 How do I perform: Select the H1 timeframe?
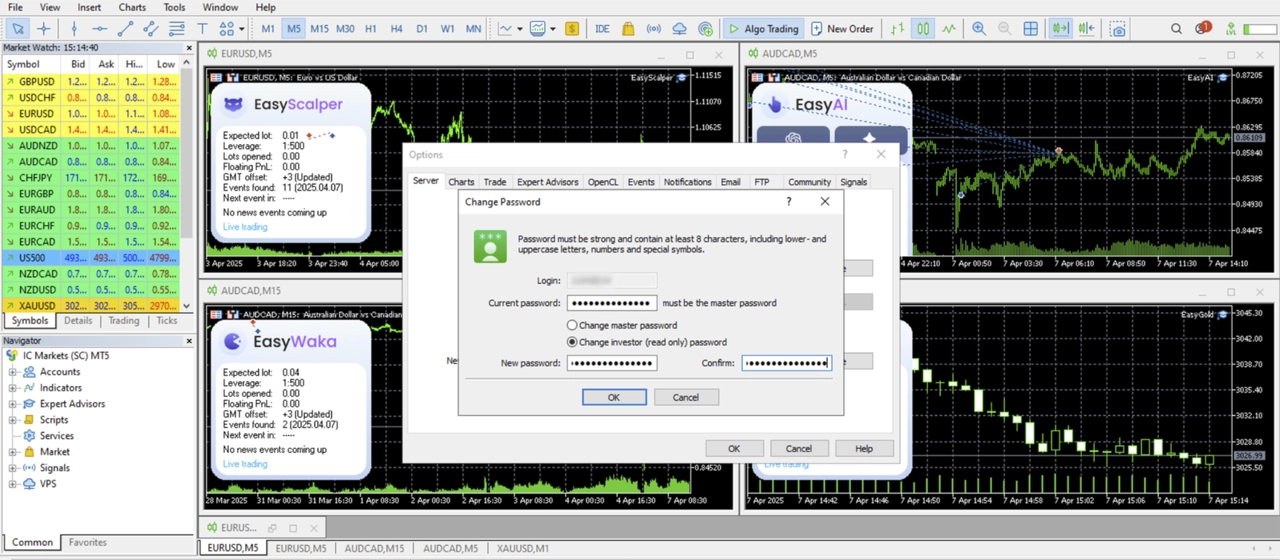[371, 29]
